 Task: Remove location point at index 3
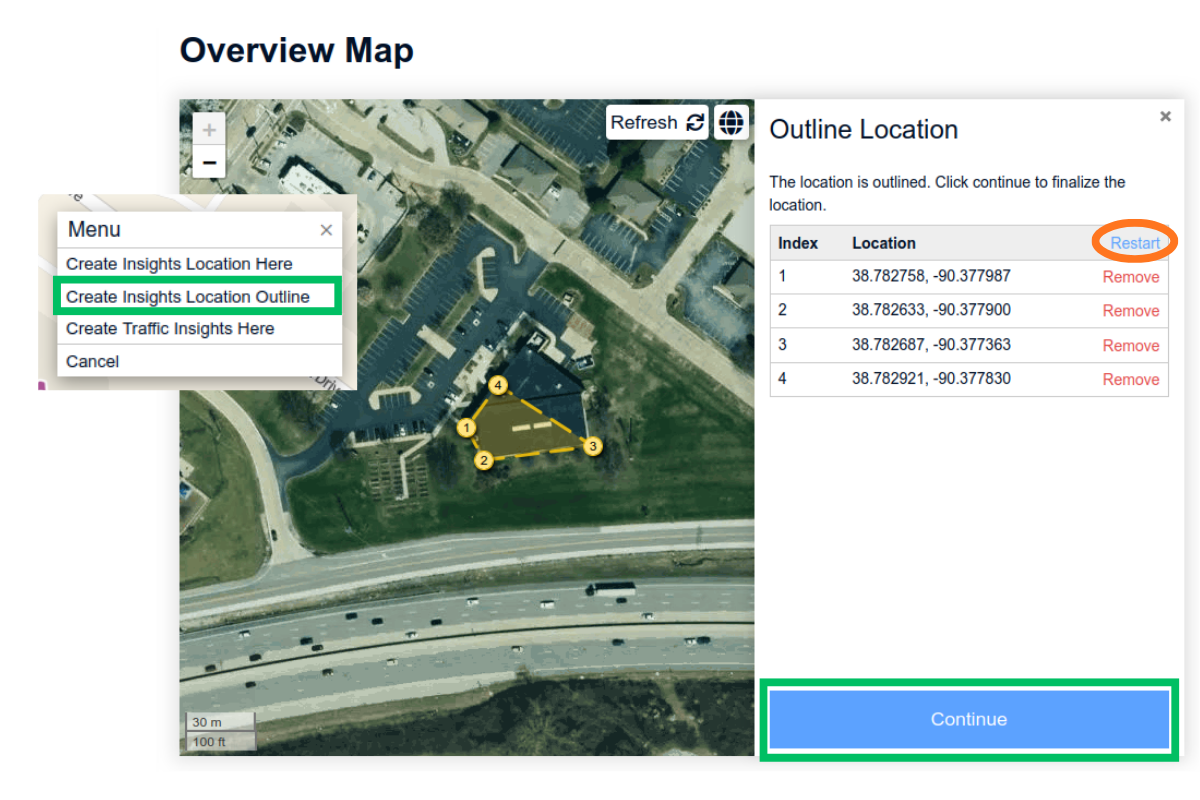pos(1130,345)
